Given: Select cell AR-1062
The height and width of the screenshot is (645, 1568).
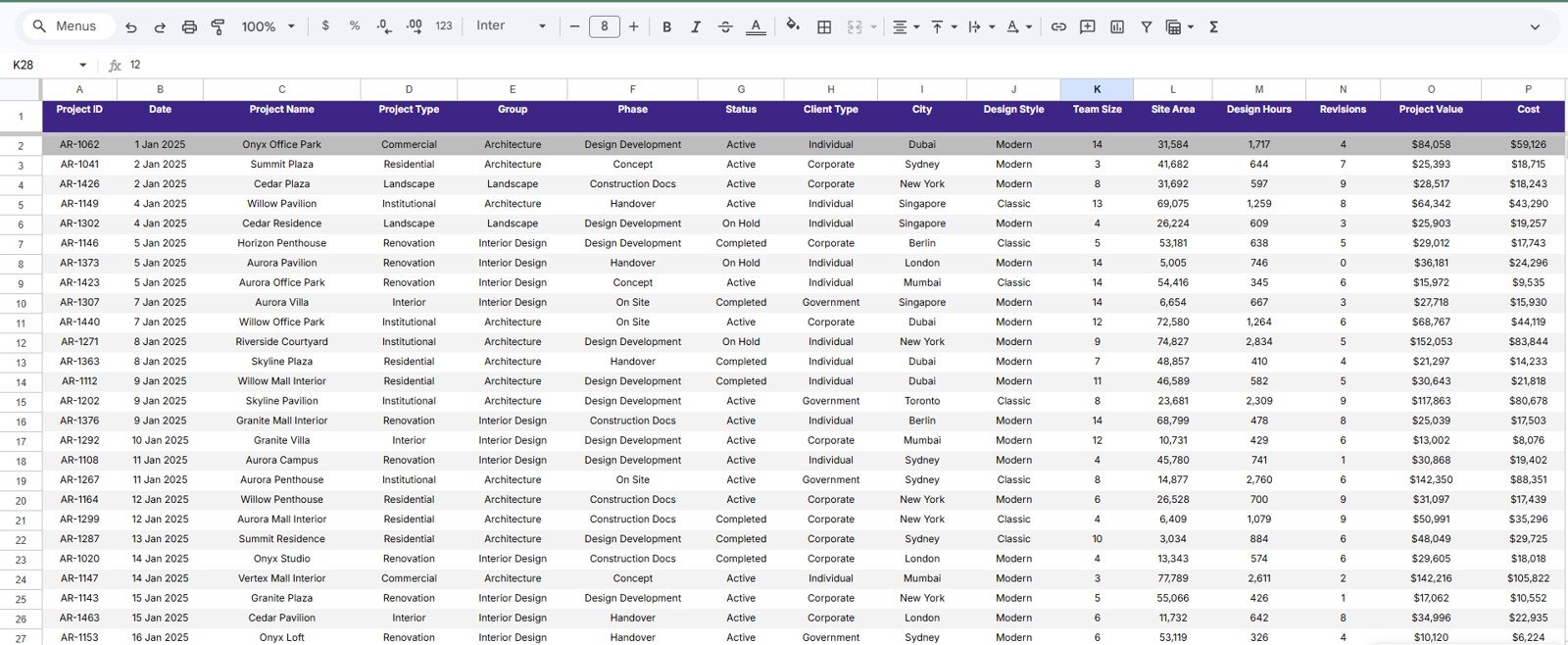Looking at the screenshot, I should coord(79,145).
